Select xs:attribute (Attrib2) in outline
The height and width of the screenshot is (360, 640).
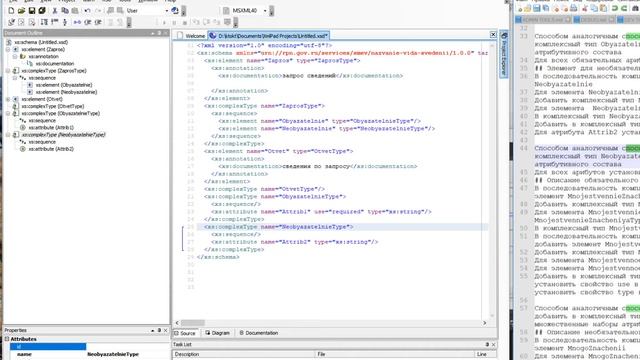point(51,149)
